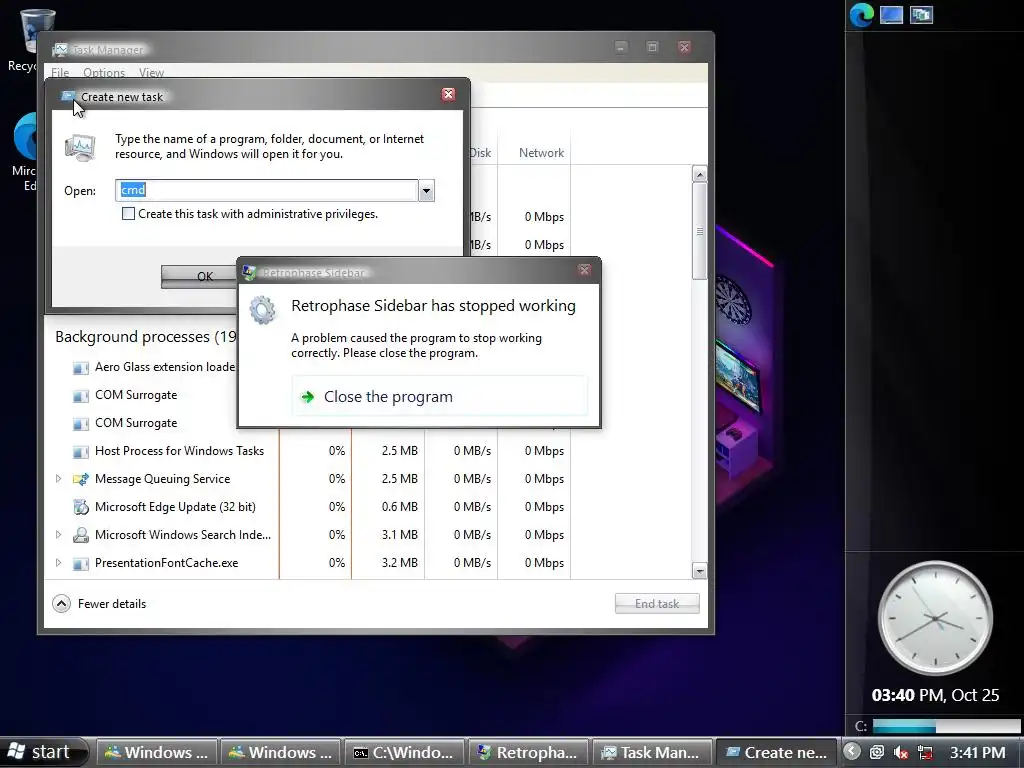1024x768 pixels.
Task: Click the monitor icon in sidebar top
Action: 891,15
